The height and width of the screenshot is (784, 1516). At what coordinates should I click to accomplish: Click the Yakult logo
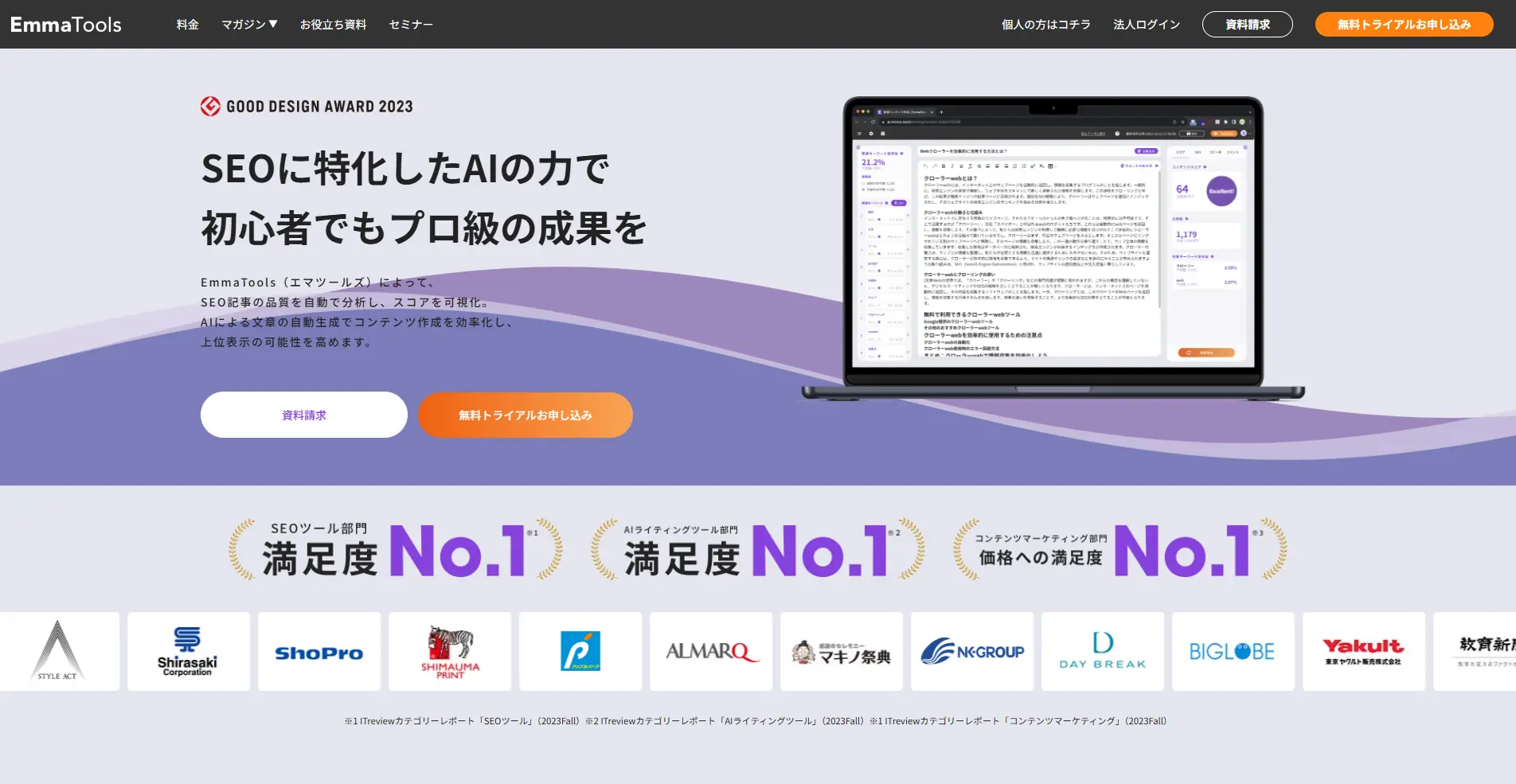[x=1364, y=651]
